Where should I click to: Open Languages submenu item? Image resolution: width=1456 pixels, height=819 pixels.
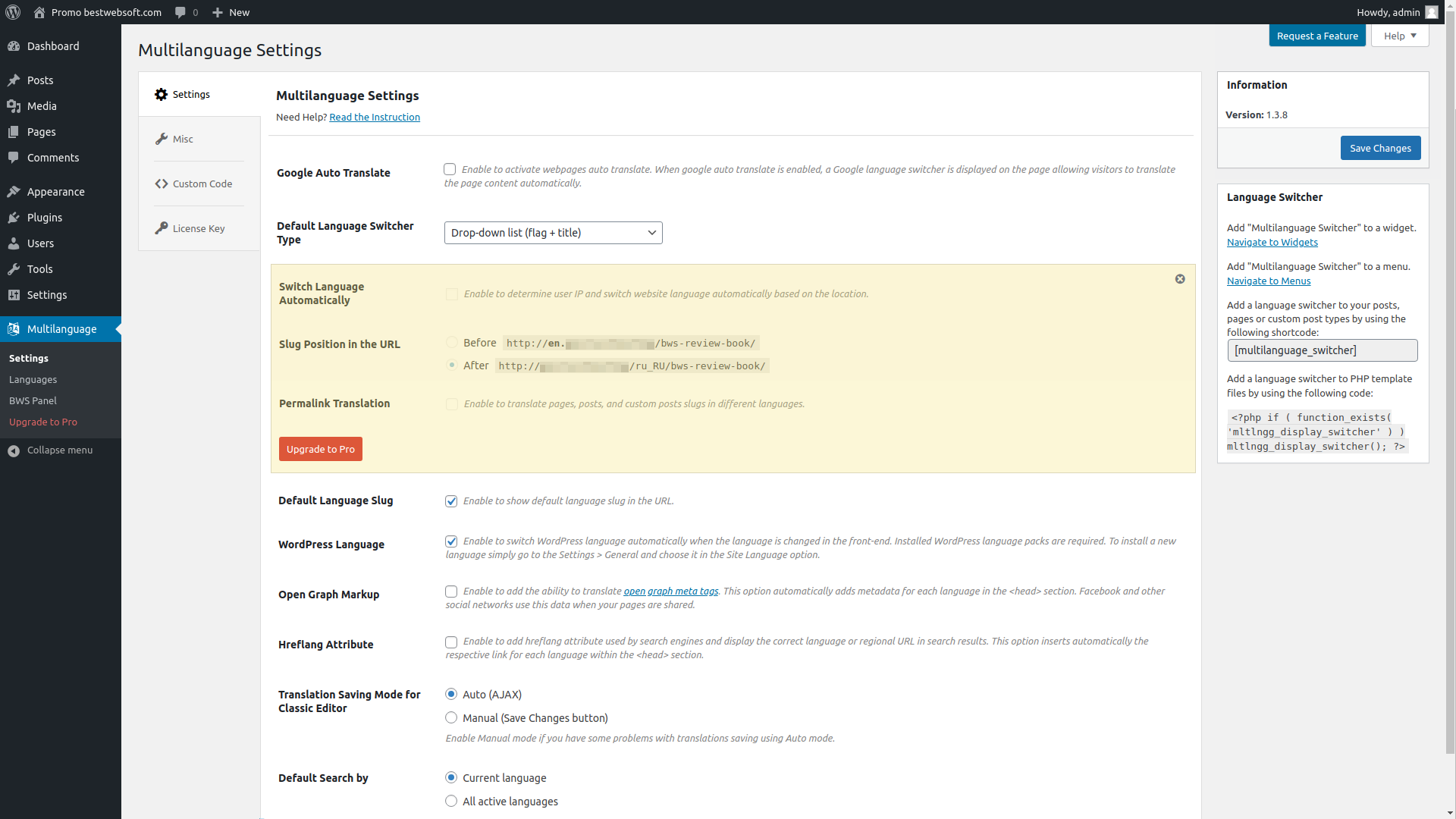click(33, 379)
